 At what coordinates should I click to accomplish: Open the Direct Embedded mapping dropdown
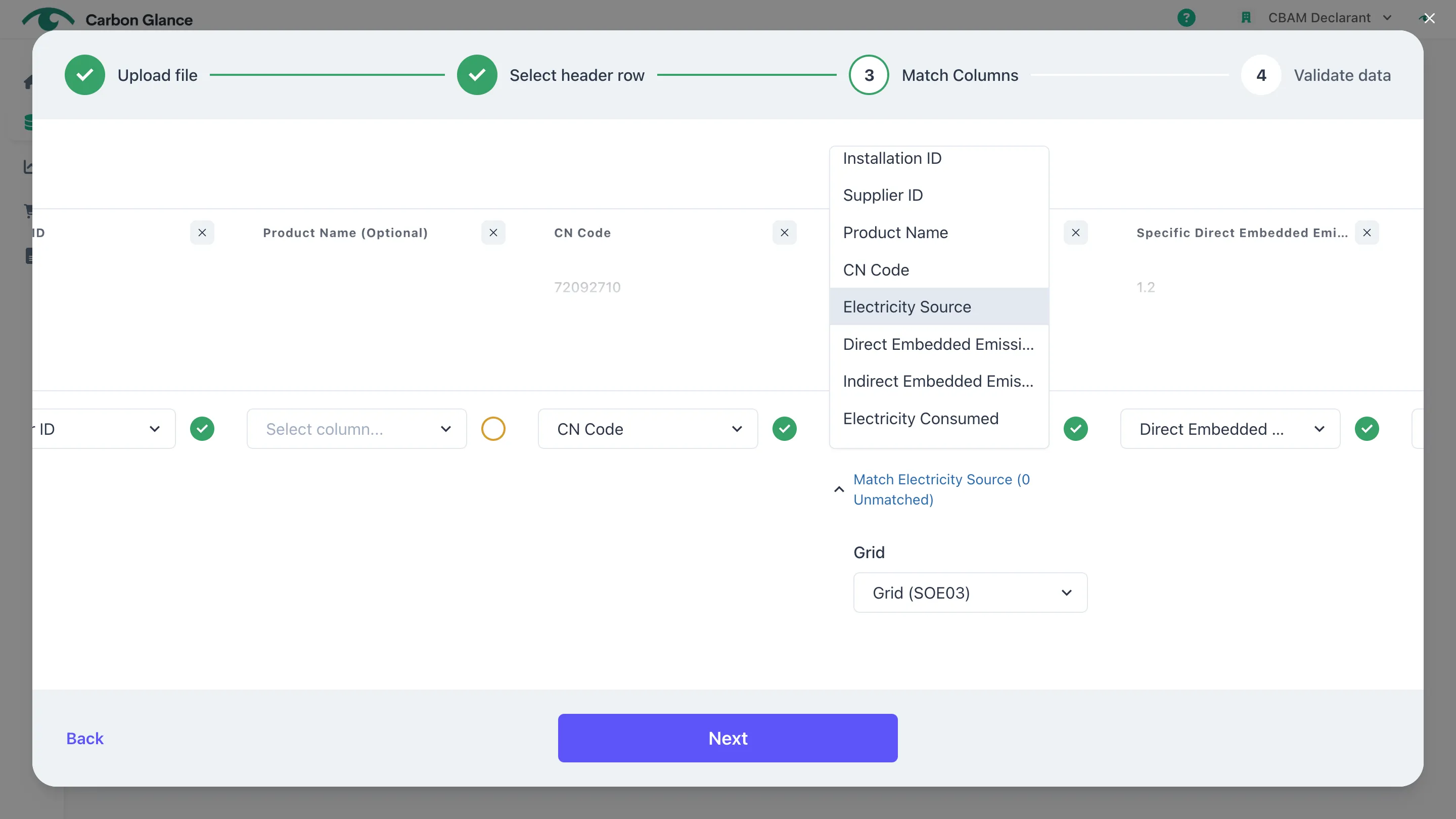click(1230, 429)
